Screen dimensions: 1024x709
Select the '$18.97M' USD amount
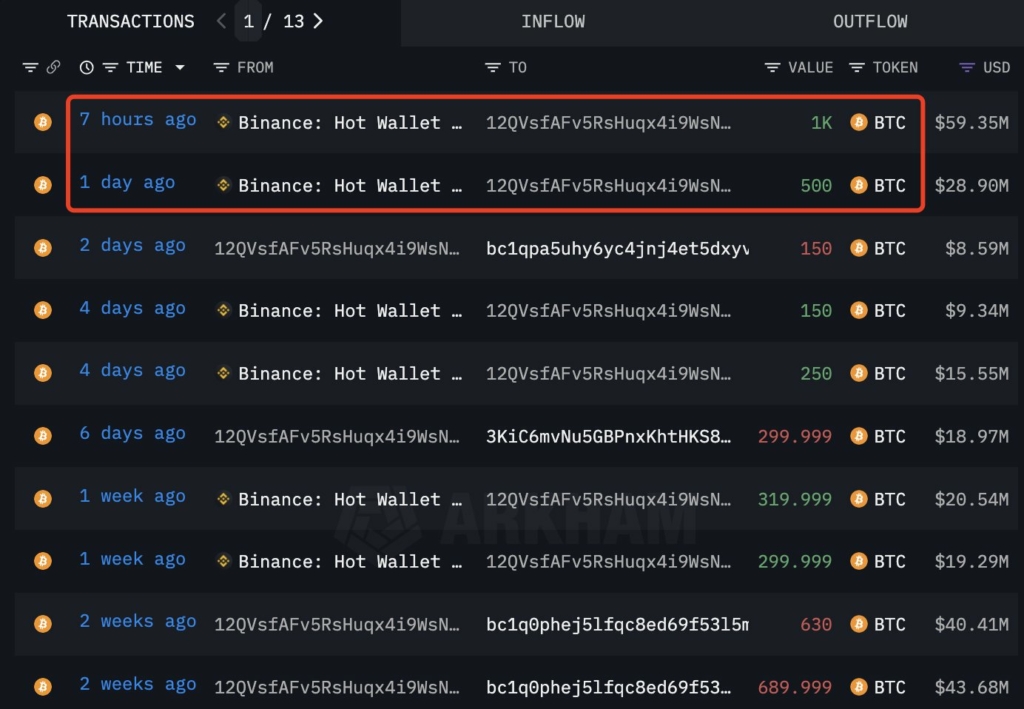pos(972,436)
